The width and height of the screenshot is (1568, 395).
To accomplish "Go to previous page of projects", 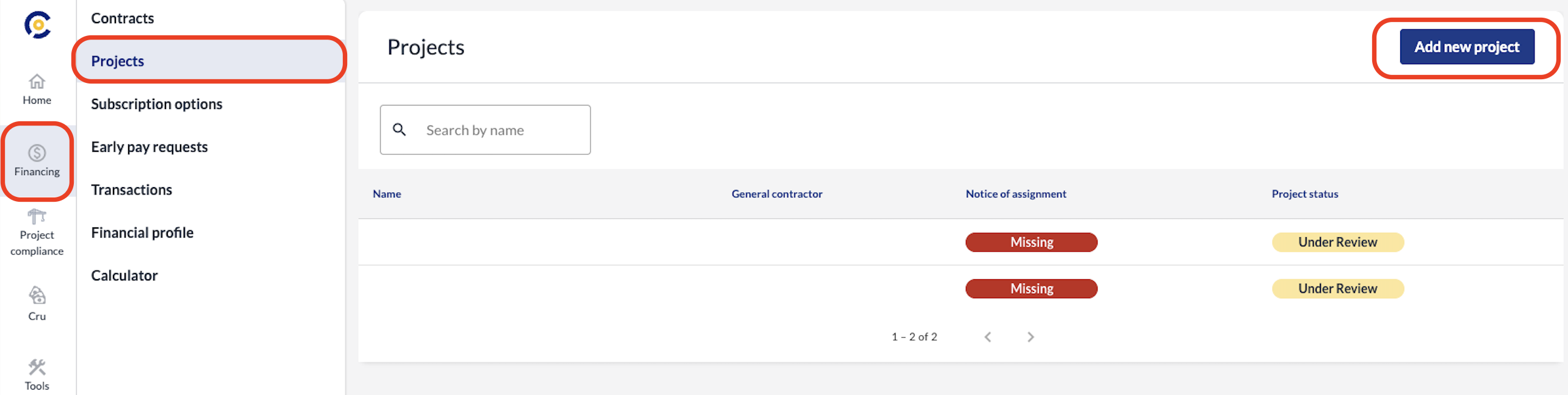I will 988,337.
